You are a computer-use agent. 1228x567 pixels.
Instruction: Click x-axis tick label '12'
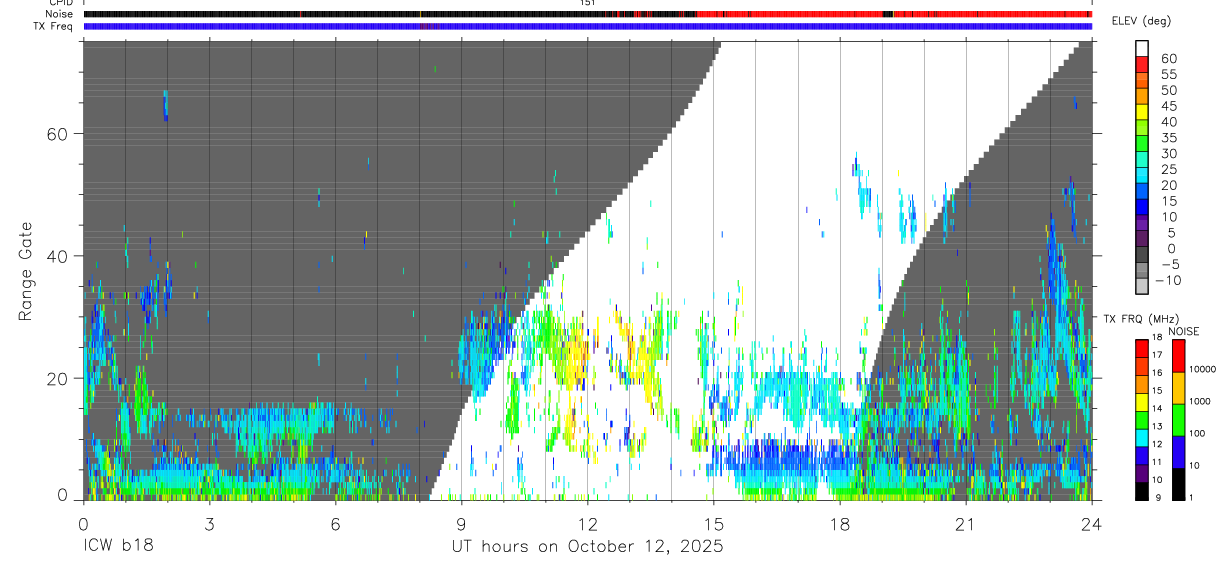click(x=587, y=523)
